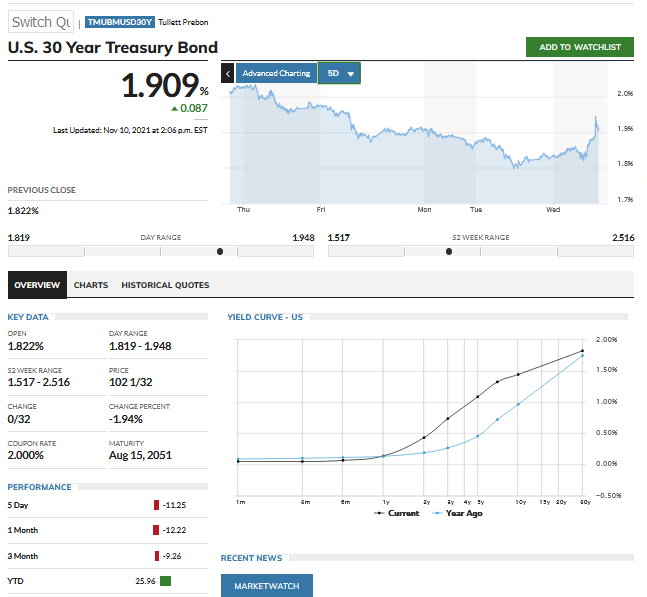Collapse chart with left chevron icon
Viewport: 647px width, 597px height.
tap(227, 73)
